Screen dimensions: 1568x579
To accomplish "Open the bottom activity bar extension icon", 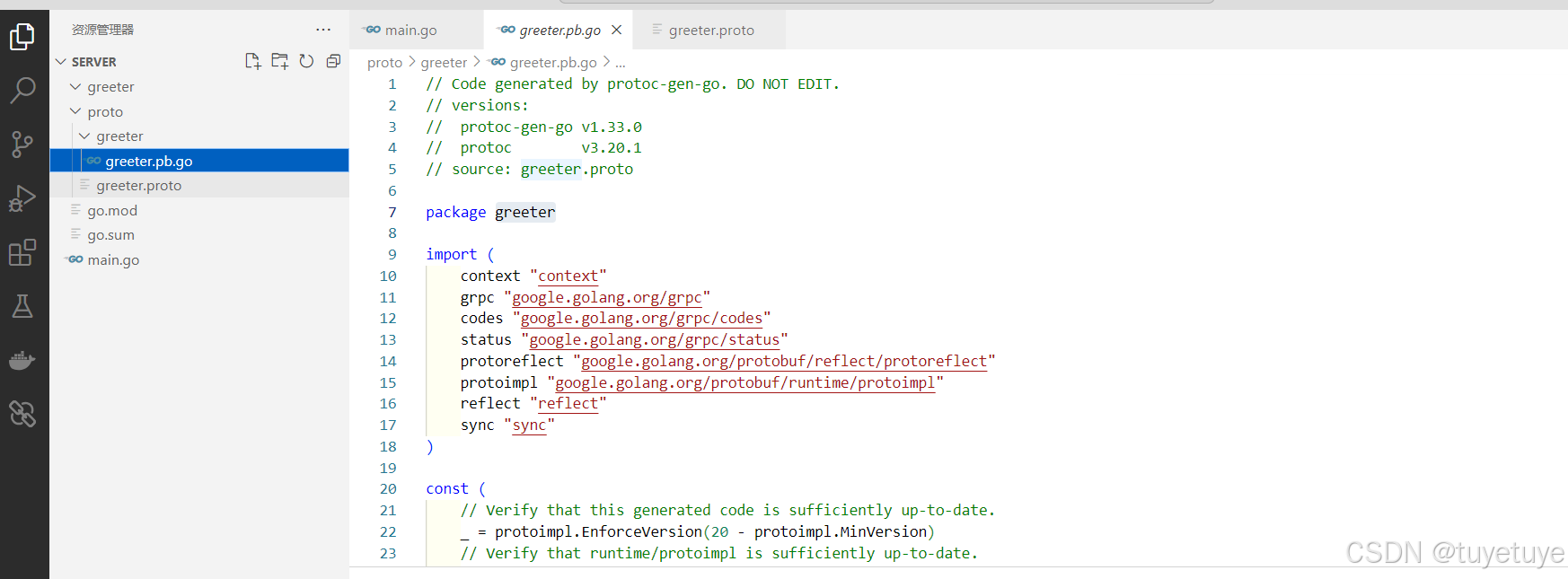I will coord(22,414).
